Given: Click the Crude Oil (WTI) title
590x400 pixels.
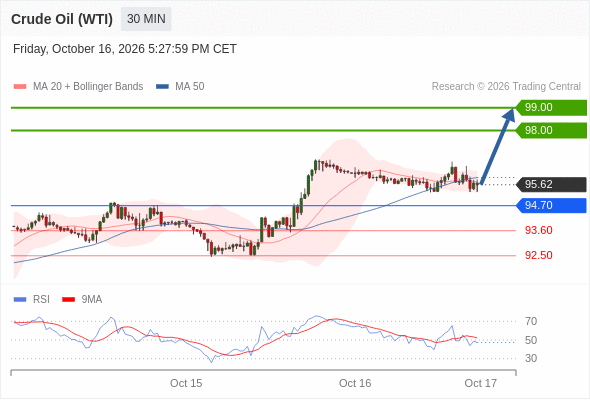Looking at the screenshot, I should tap(62, 19).
